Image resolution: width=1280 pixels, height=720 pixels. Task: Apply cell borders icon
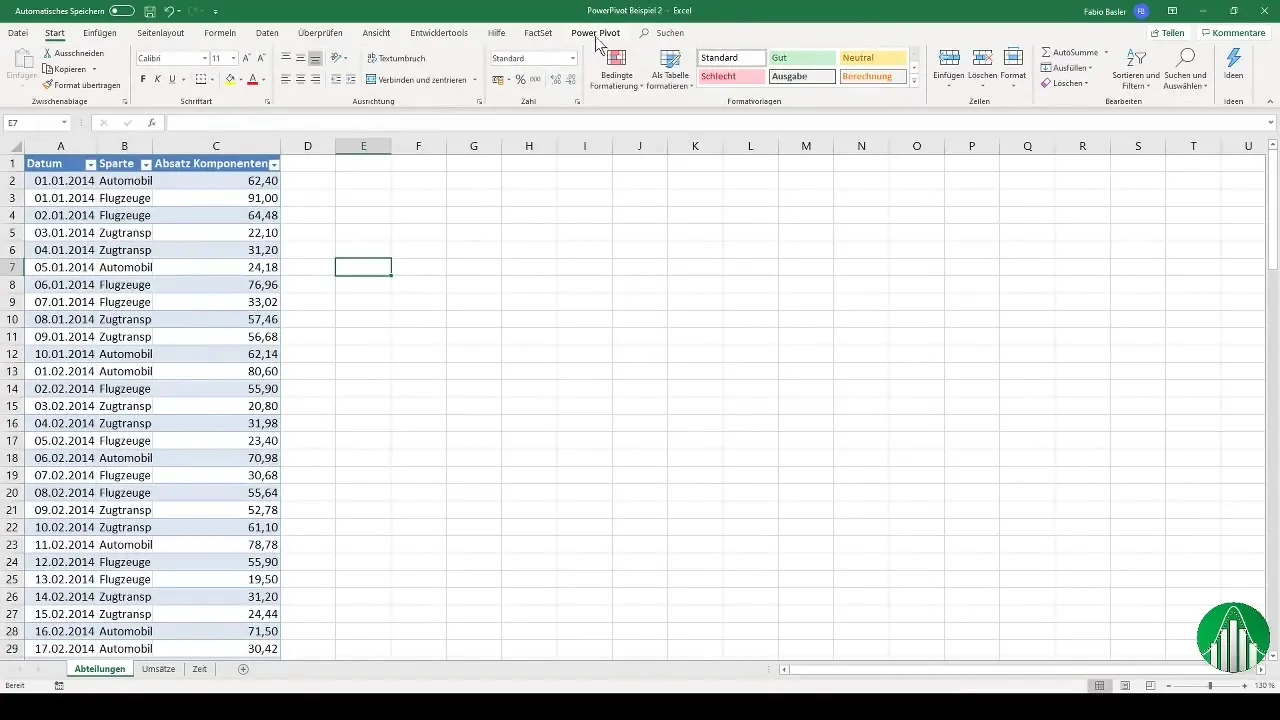coord(200,79)
